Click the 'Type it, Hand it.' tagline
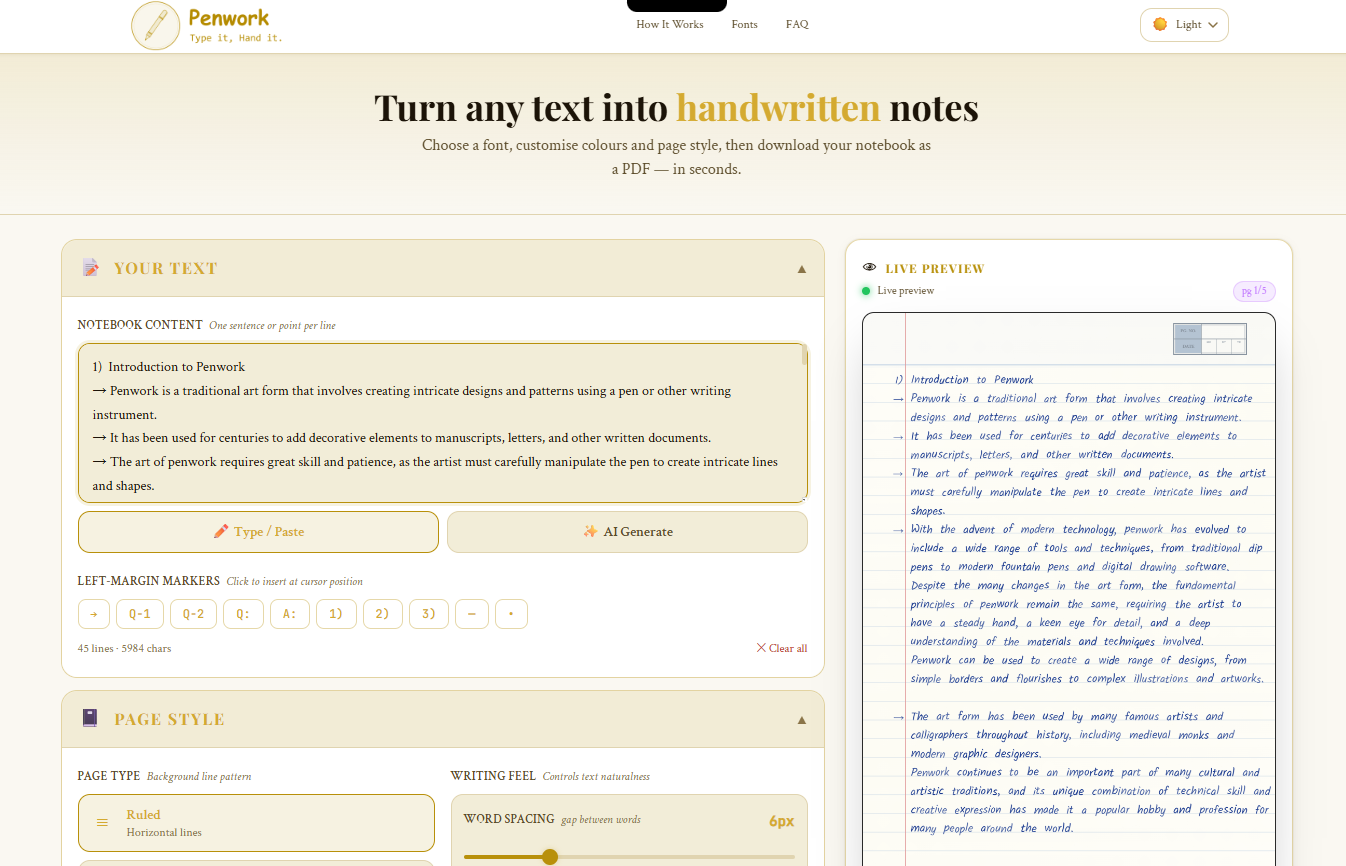Screen dimensions: 1346x866 236,38
